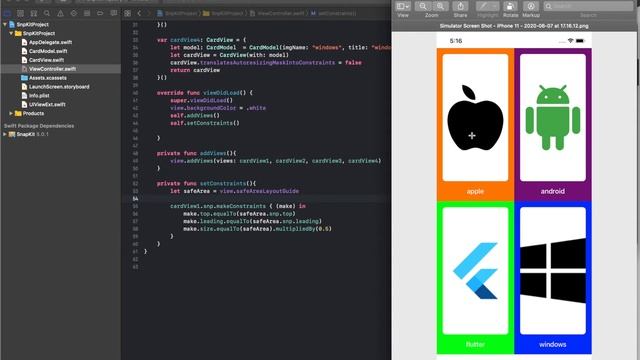640x360 pixels.
Task: Zoom out in the Preview window
Action: click(423, 6)
